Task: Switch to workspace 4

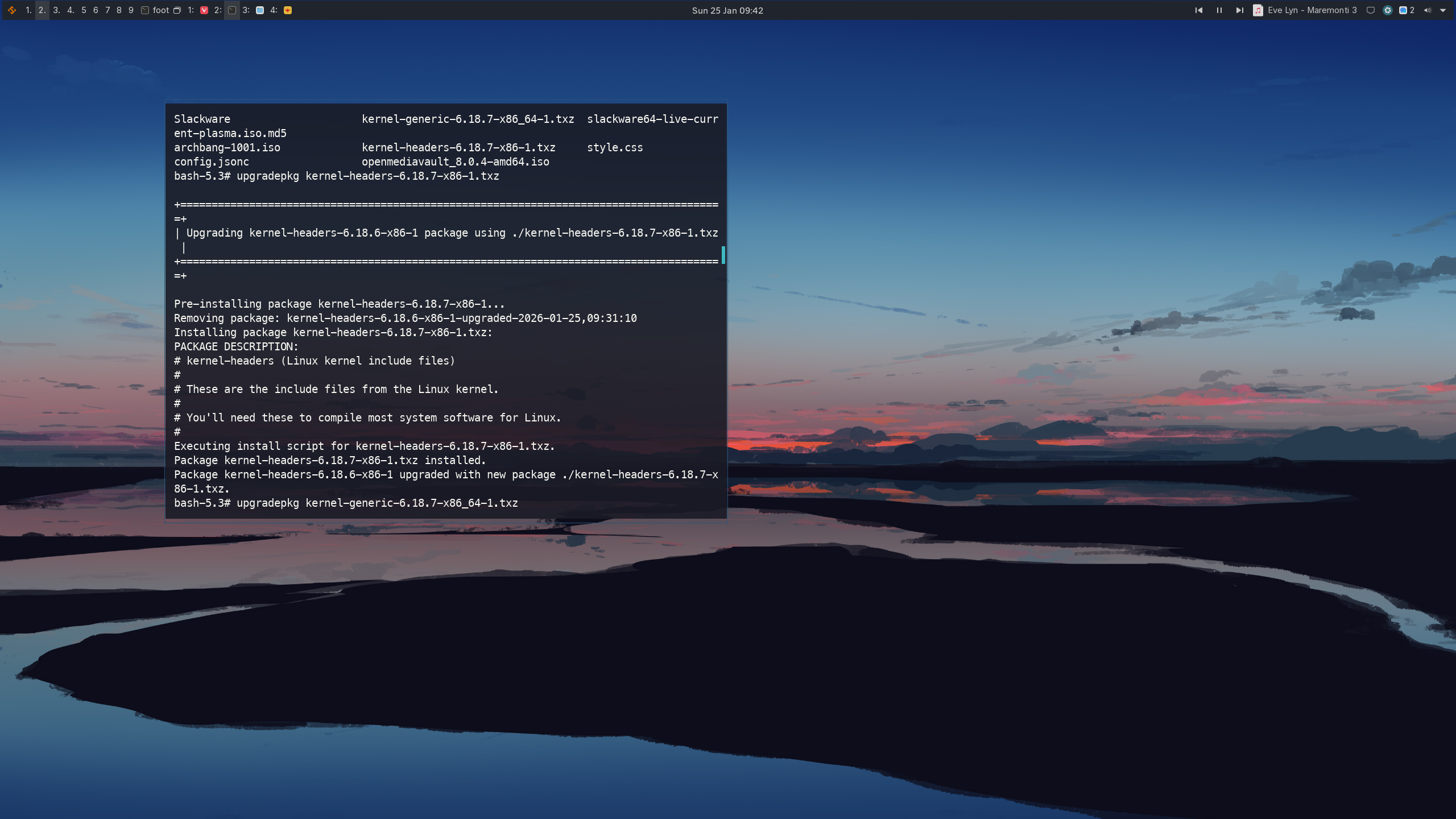Action: 71,10
